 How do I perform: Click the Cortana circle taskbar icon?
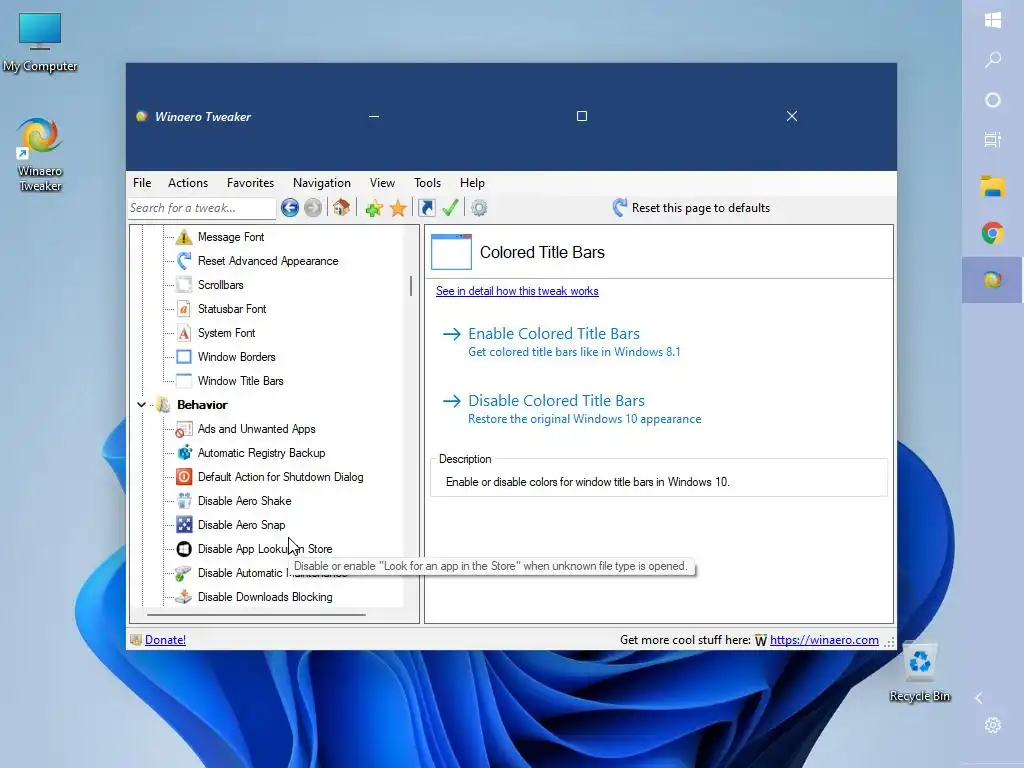click(993, 100)
